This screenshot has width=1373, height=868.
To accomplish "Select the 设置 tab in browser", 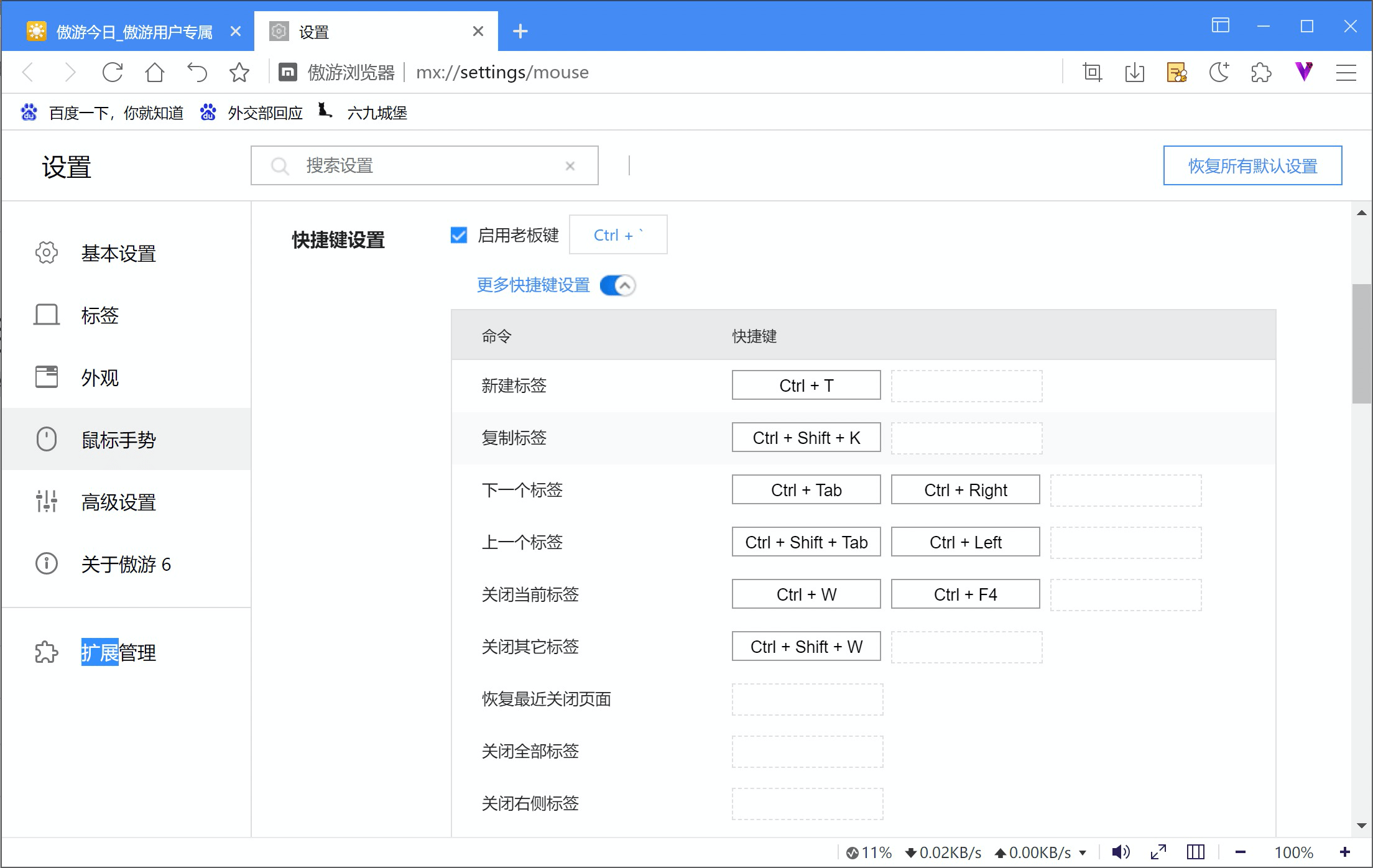I will [x=370, y=30].
